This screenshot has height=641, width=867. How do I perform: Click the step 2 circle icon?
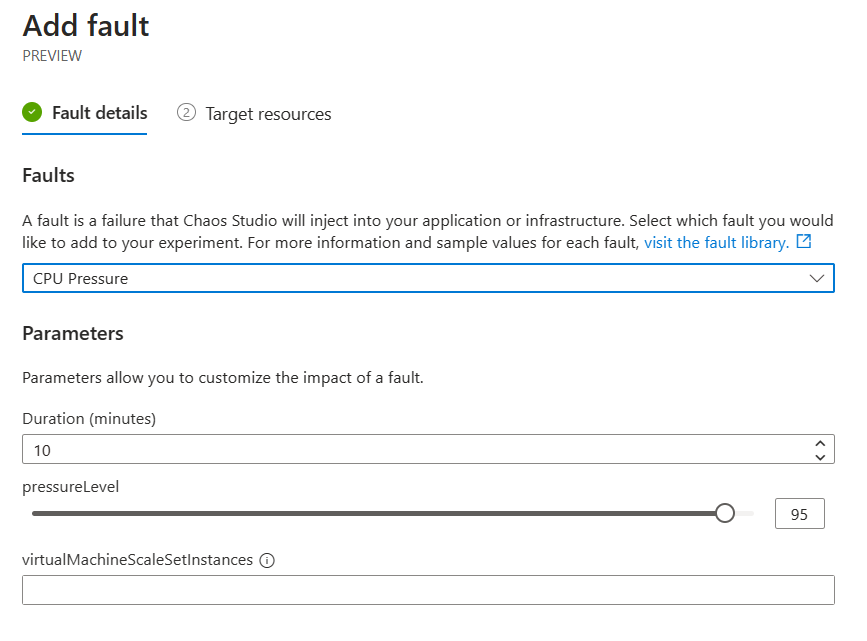(x=186, y=113)
